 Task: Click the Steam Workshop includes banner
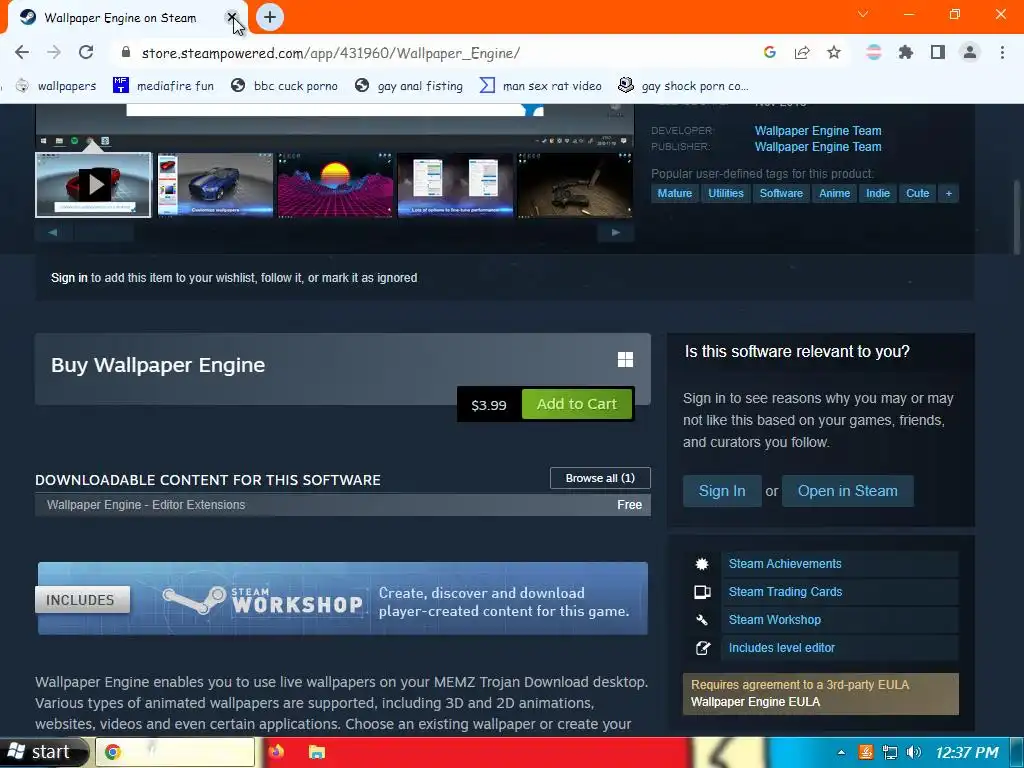pos(343,598)
